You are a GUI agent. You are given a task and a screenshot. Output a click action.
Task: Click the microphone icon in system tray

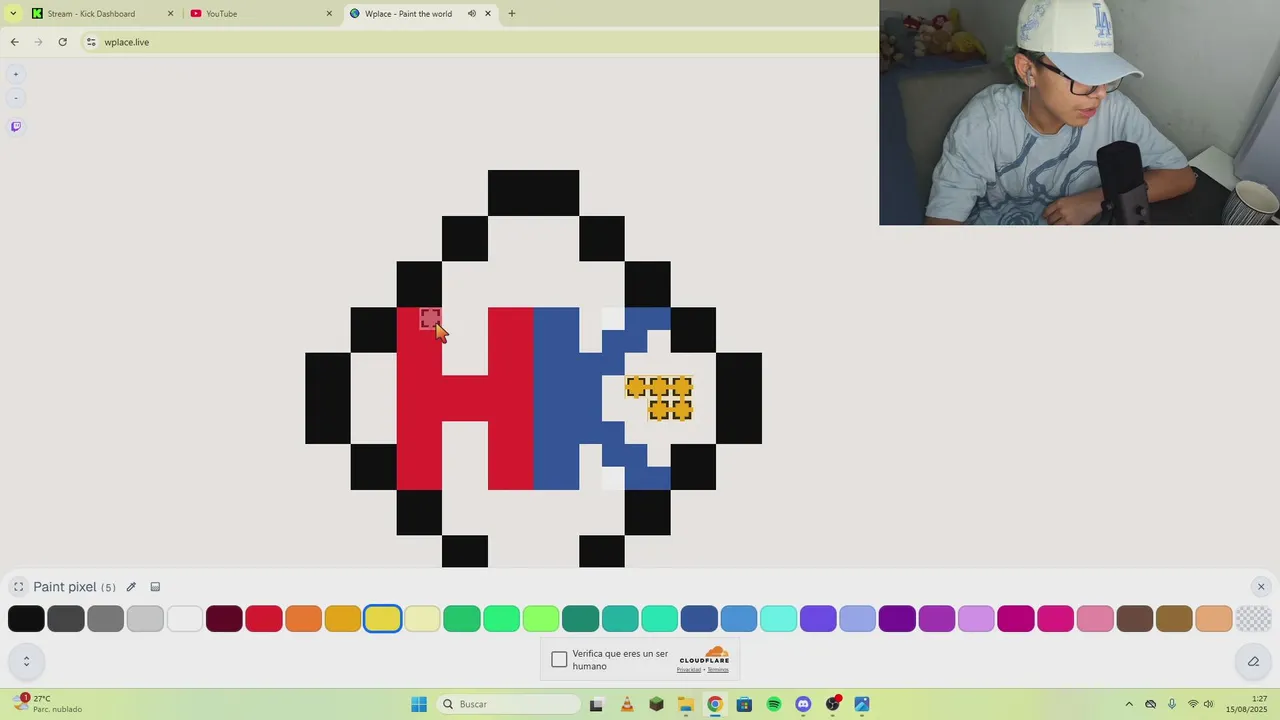coord(1172,704)
